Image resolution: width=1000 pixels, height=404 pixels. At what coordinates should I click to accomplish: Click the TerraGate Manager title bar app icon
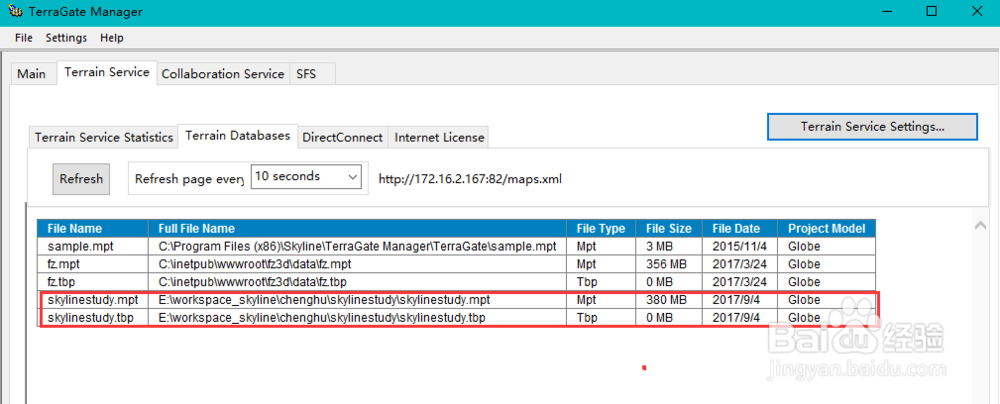[x=16, y=11]
